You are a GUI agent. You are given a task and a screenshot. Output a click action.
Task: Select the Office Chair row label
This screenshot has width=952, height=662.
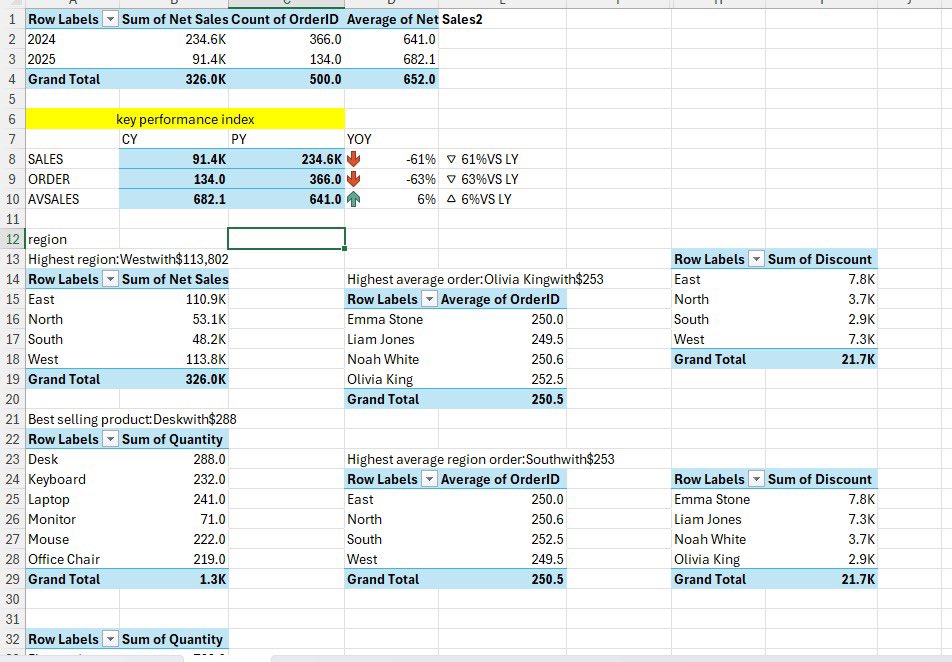(x=72, y=559)
